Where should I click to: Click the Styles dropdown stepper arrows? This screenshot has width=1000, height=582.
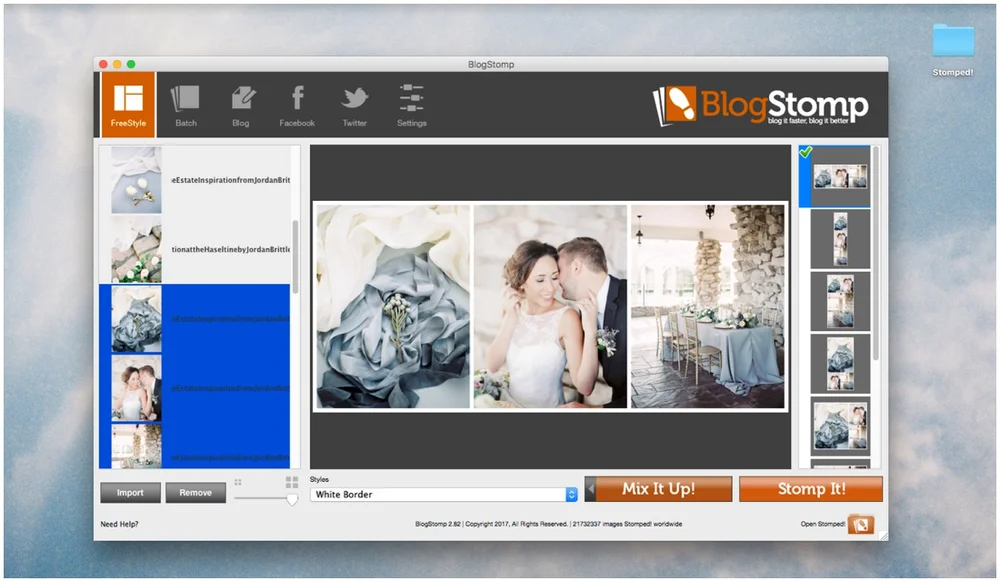[x=570, y=493]
